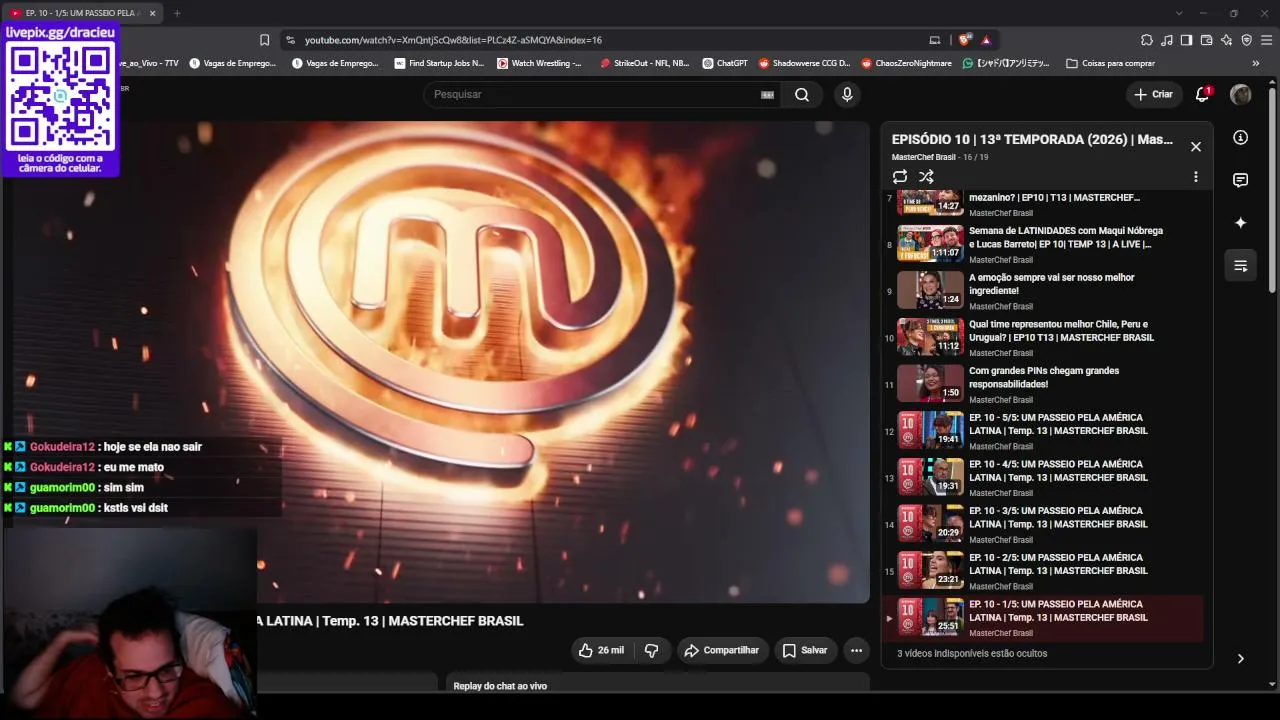Open the on-screen keyboard in search box
Screen dimensions: 1280x720
click(x=767, y=94)
